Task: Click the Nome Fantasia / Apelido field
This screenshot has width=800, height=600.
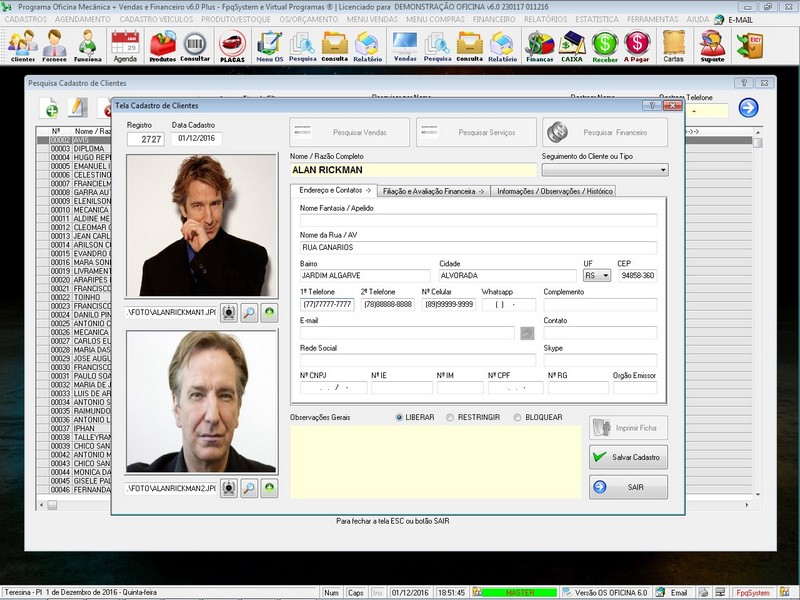Action: click(479, 220)
